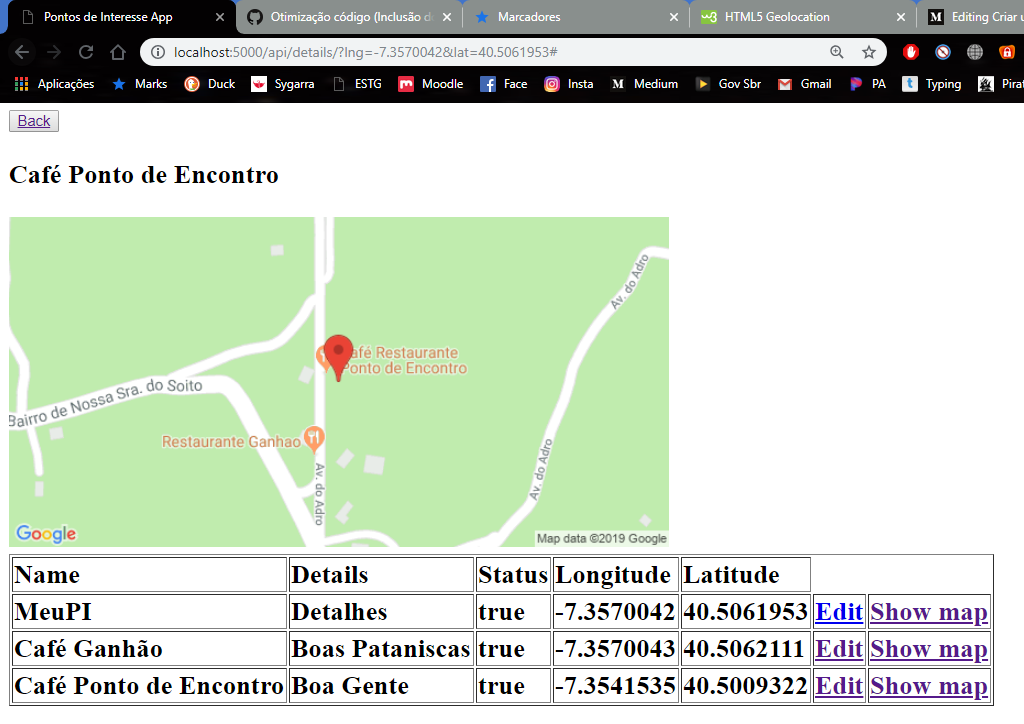This screenshot has height=724, width=1024.
Task: Open the Gmail bookmark
Action: [x=805, y=84]
